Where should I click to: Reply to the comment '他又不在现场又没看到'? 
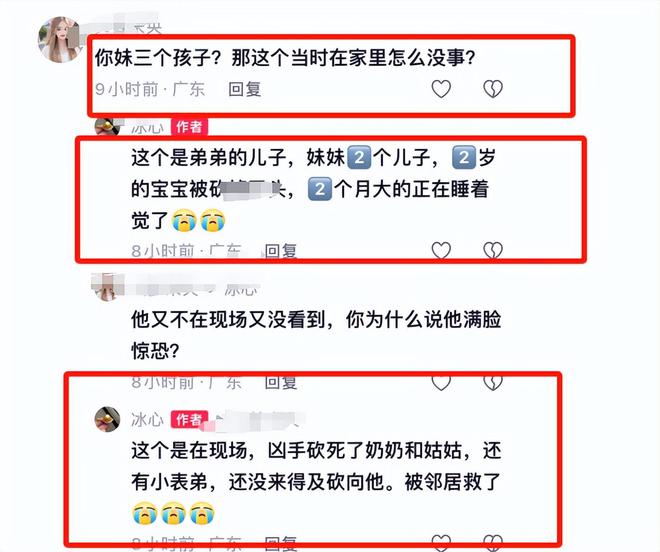point(281,382)
